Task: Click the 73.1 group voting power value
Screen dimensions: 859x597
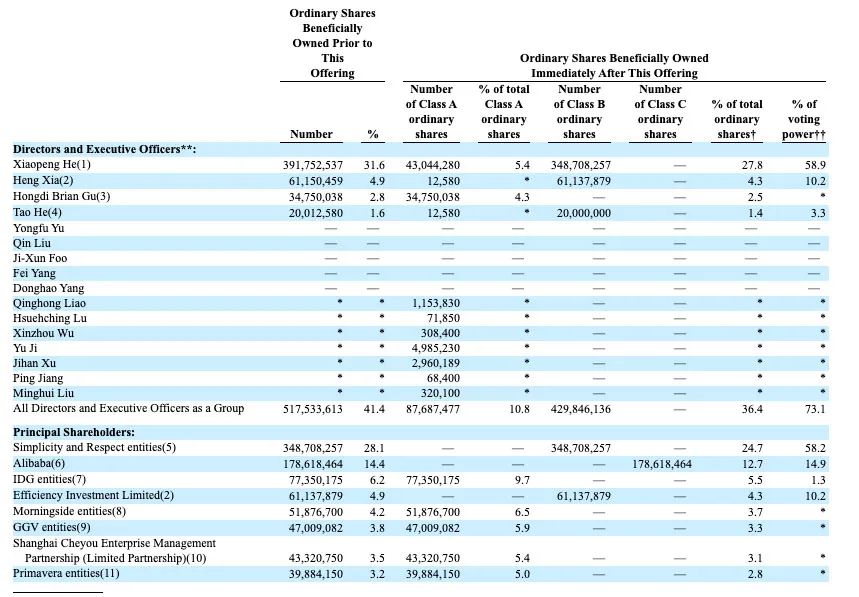Action: coord(815,409)
